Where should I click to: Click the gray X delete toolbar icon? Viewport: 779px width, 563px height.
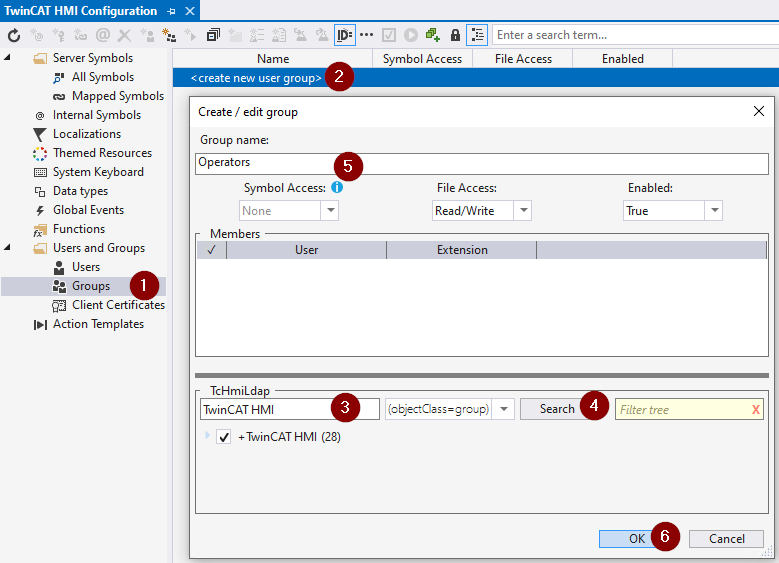[x=125, y=35]
